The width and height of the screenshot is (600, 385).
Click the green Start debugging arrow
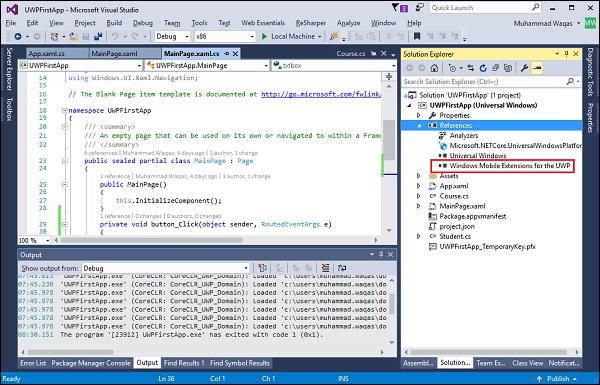coord(264,36)
